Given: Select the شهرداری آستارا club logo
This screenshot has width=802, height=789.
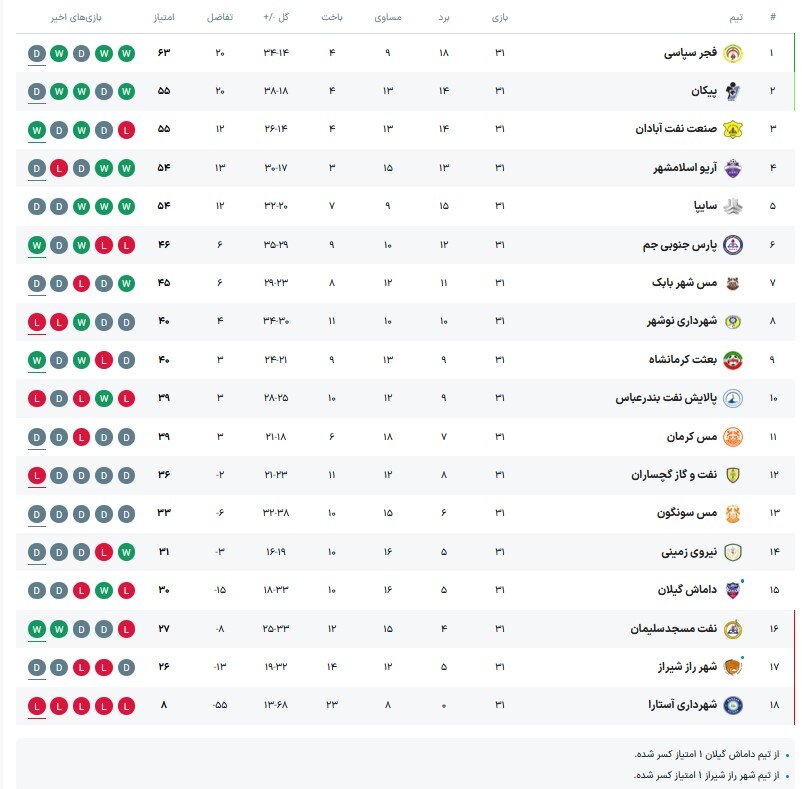Looking at the screenshot, I should (x=733, y=705).
